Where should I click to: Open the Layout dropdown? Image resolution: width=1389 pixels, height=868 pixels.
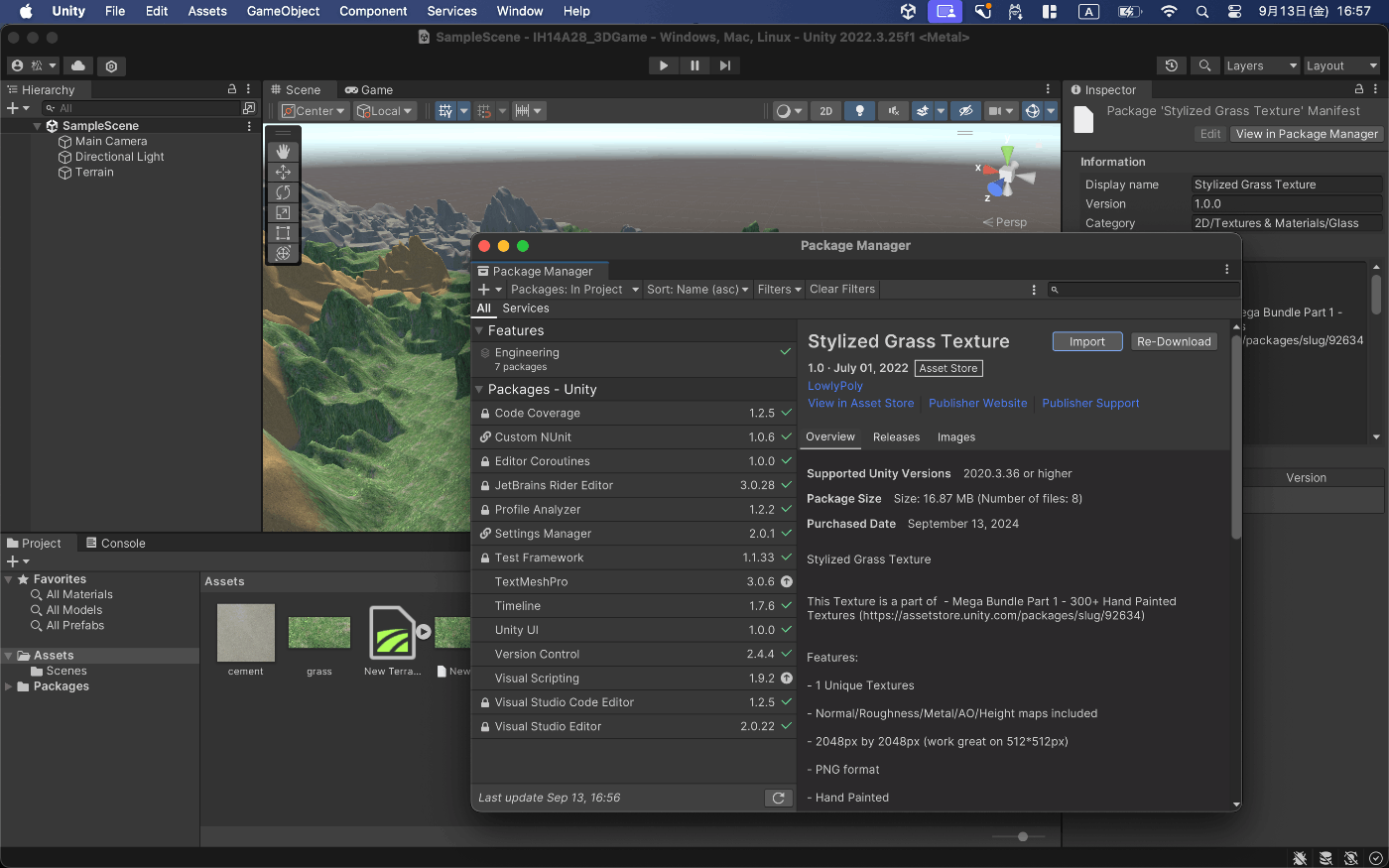click(x=1340, y=65)
